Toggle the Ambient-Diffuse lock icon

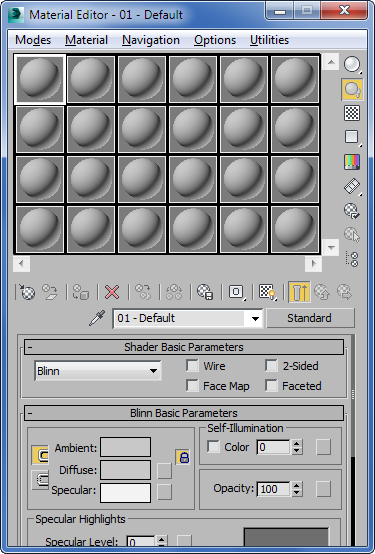pyautogui.click(x=40, y=455)
